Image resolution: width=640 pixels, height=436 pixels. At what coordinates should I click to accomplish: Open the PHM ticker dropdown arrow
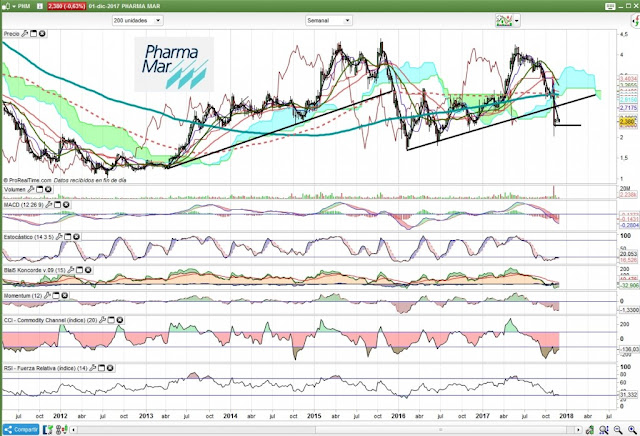(13, 6)
